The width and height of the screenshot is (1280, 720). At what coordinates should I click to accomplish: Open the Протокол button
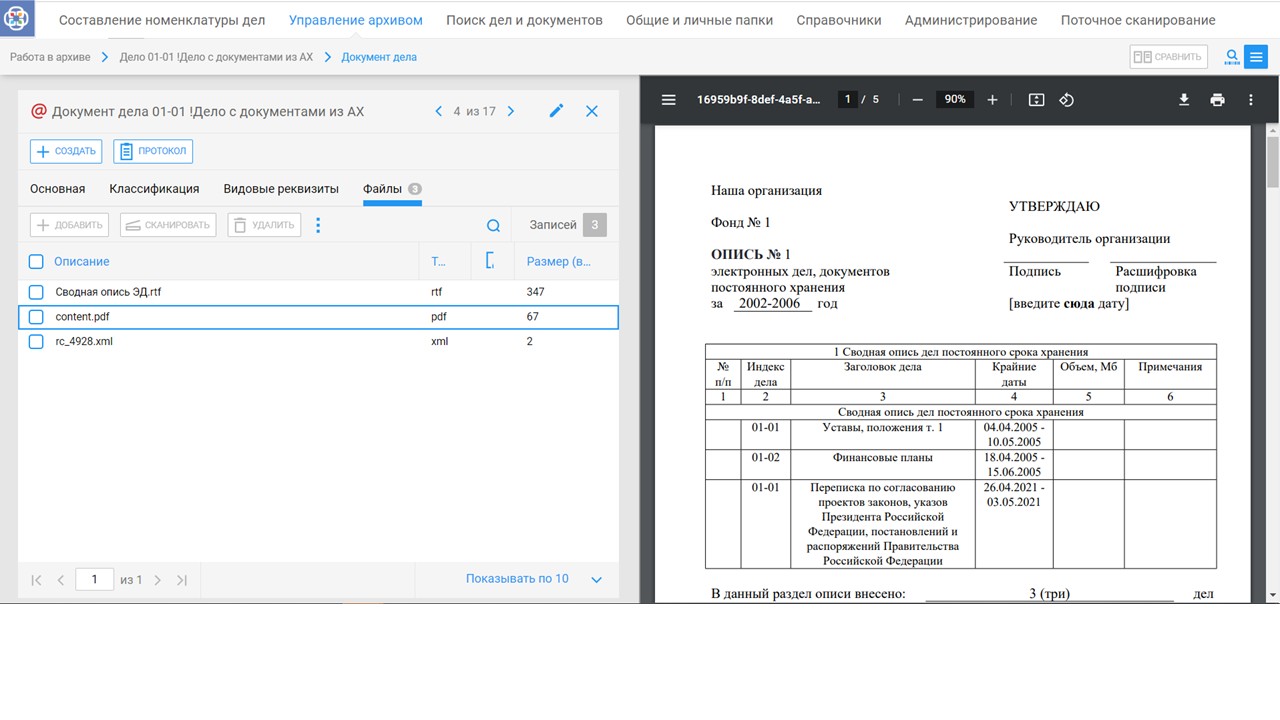point(153,151)
